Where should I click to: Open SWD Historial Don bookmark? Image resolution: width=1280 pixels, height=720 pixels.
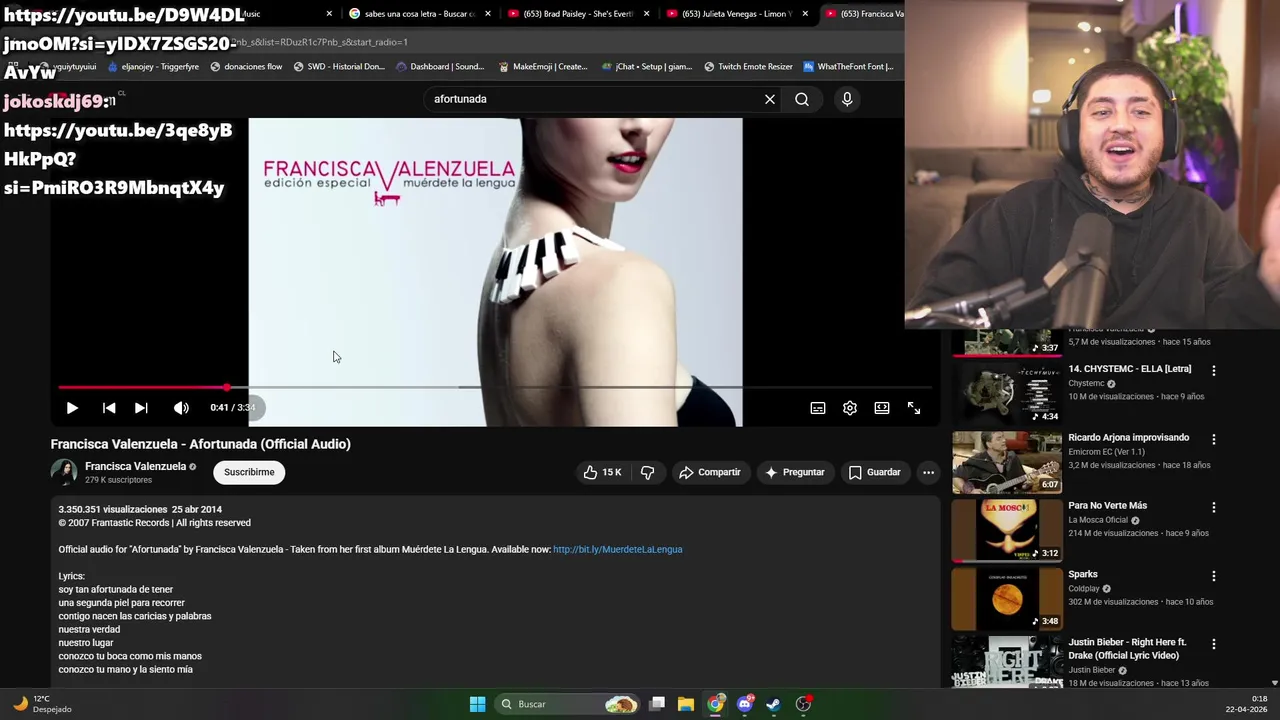click(339, 67)
